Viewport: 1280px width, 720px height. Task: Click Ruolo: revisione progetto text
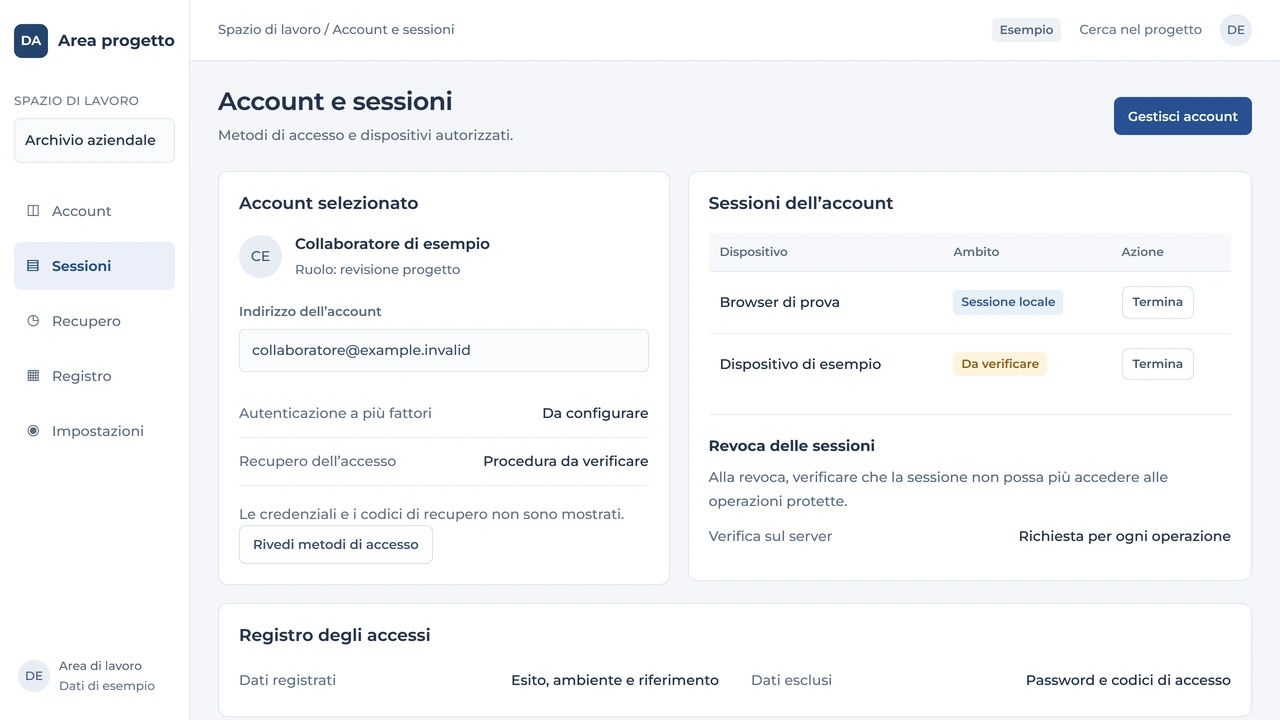[x=378, y=270]
